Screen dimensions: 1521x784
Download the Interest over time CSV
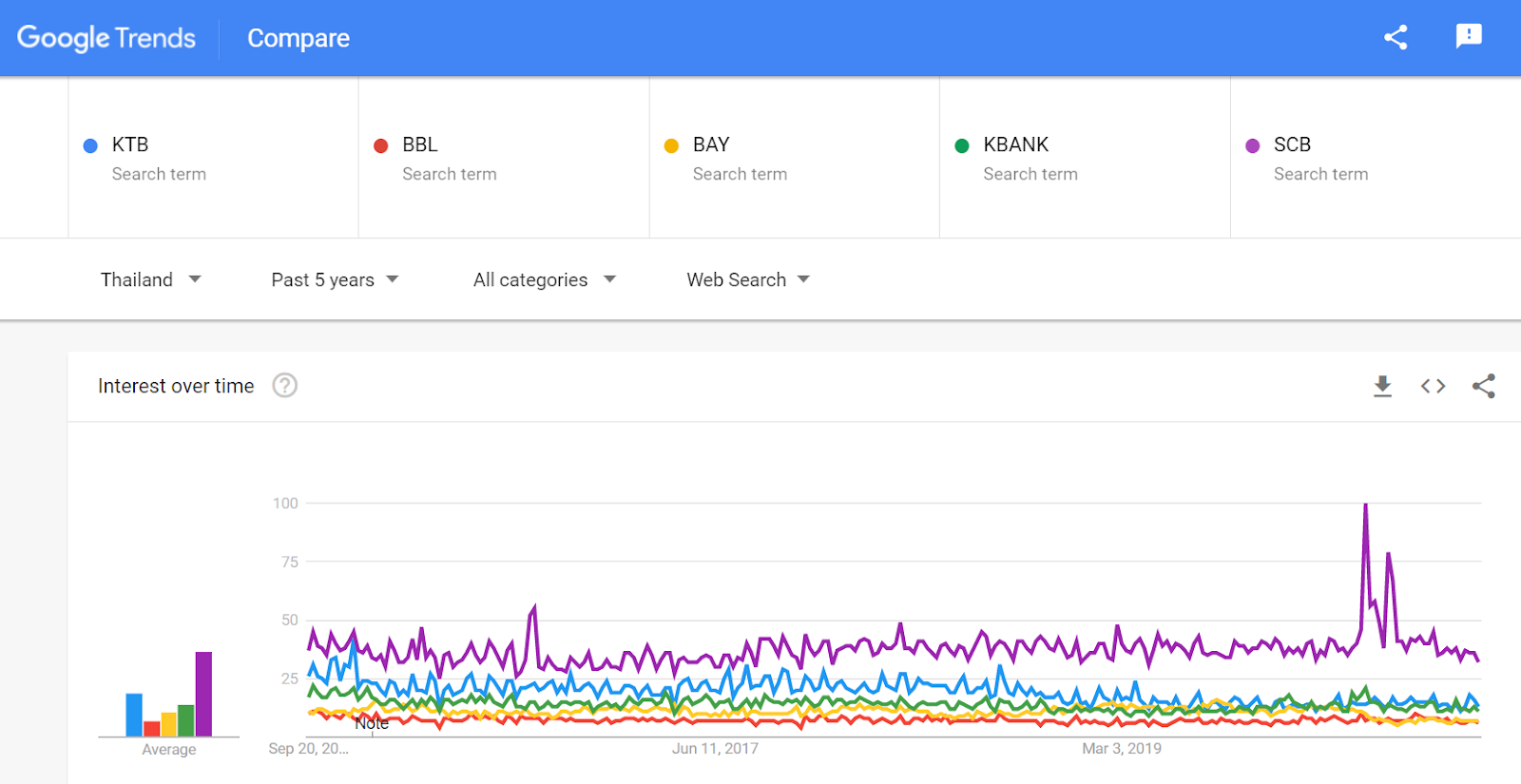point(1382,386)
